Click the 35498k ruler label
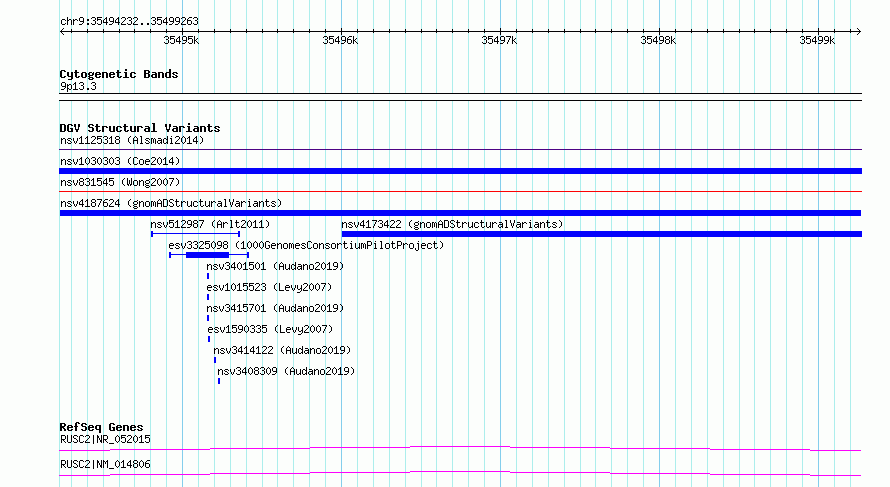 point(658,40)
